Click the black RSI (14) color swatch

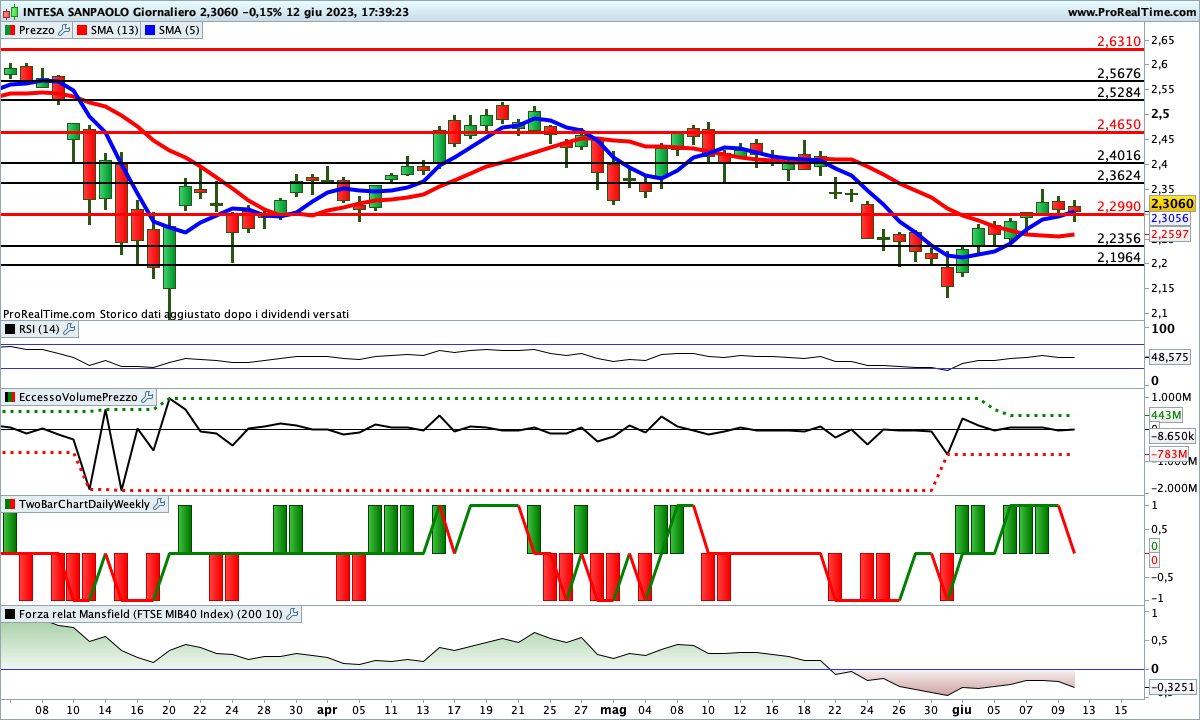[10, 328]
